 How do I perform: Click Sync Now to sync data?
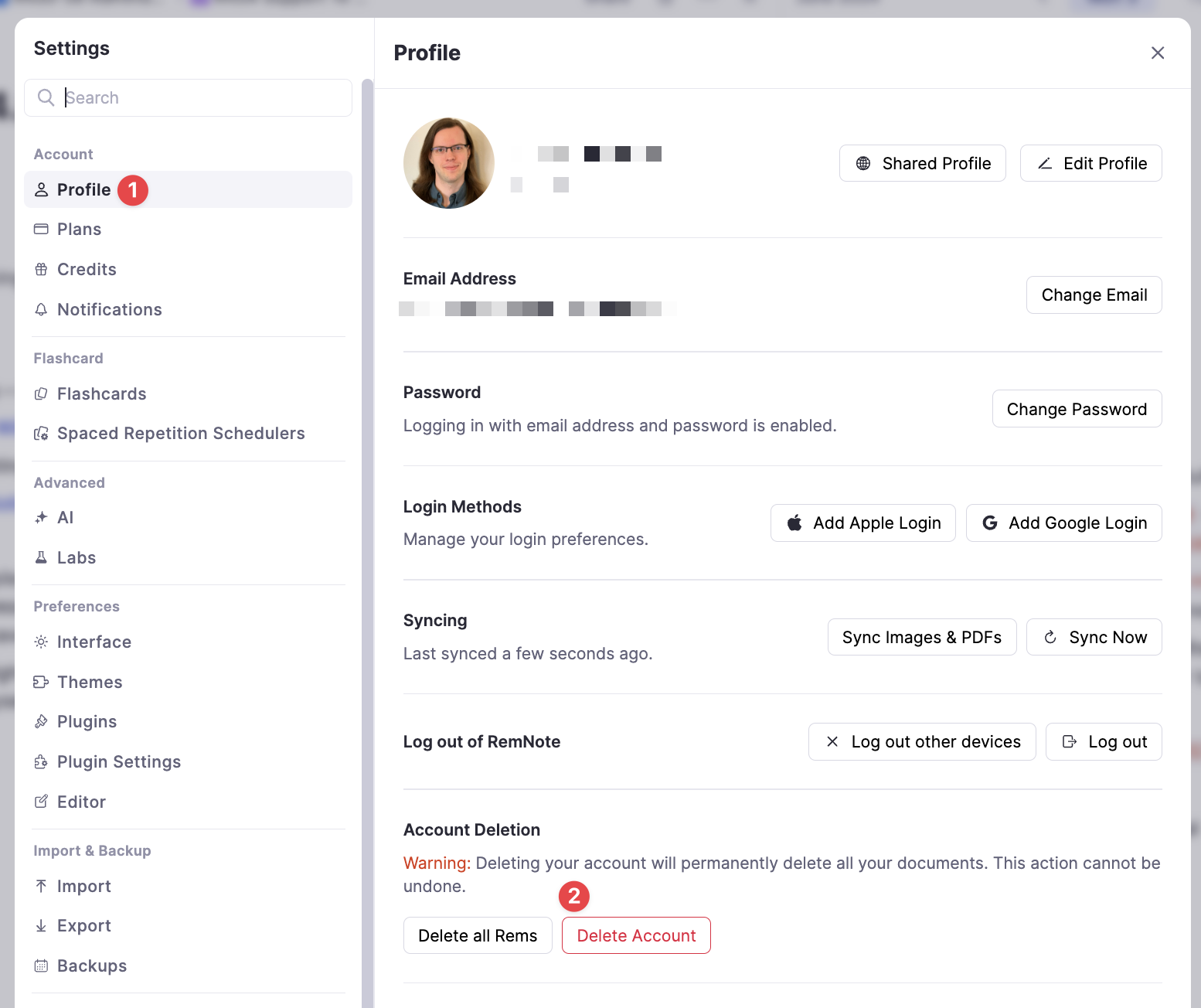coord(1094,638)
